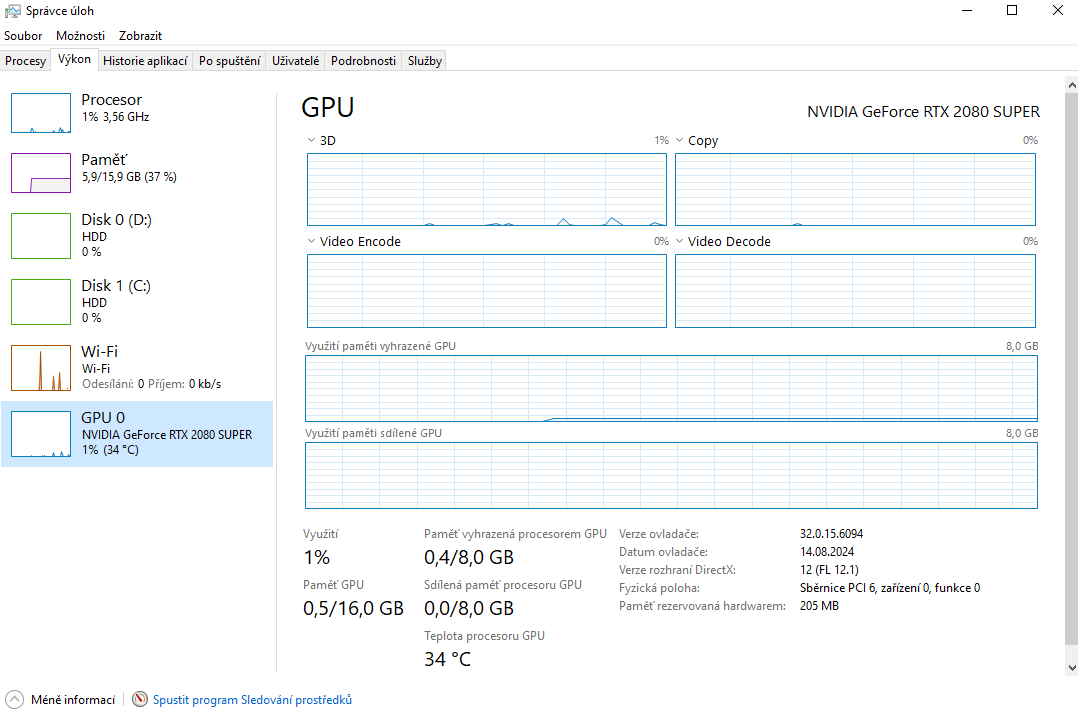1078x720 pixels.
Task: Click the scrollbar down arrow on right
Action: [1070, 667]
